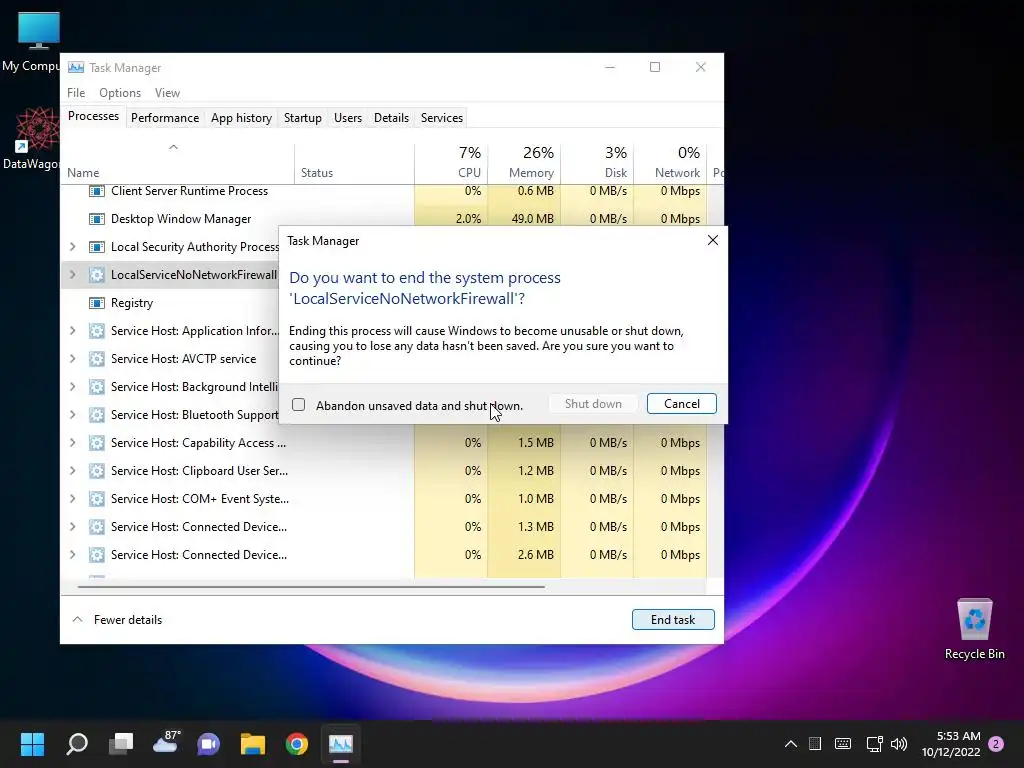Select the Registry process row
1024x768 pixels.
click(171, 303)
